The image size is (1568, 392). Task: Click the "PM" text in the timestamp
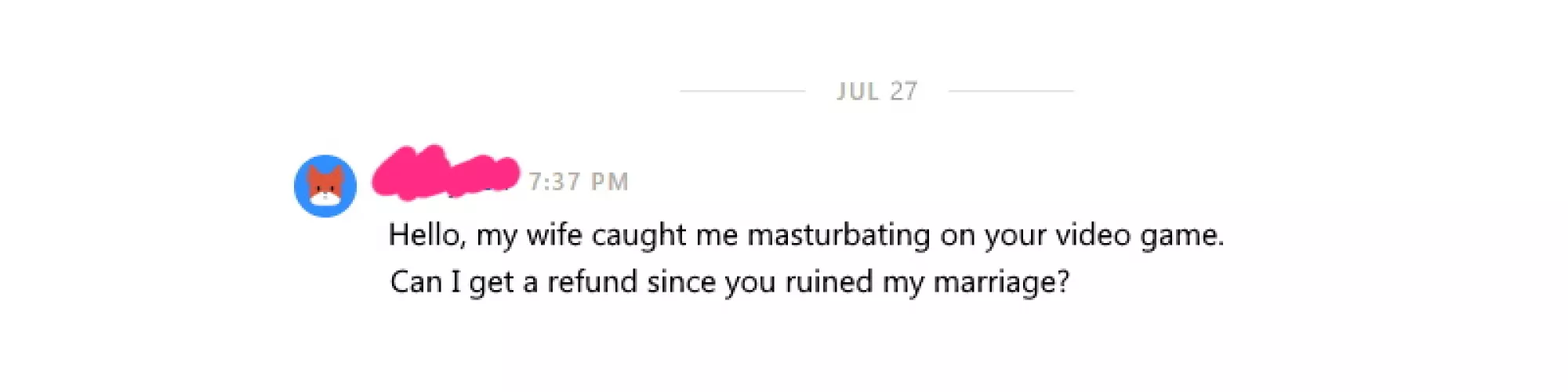tap(609, 182)
